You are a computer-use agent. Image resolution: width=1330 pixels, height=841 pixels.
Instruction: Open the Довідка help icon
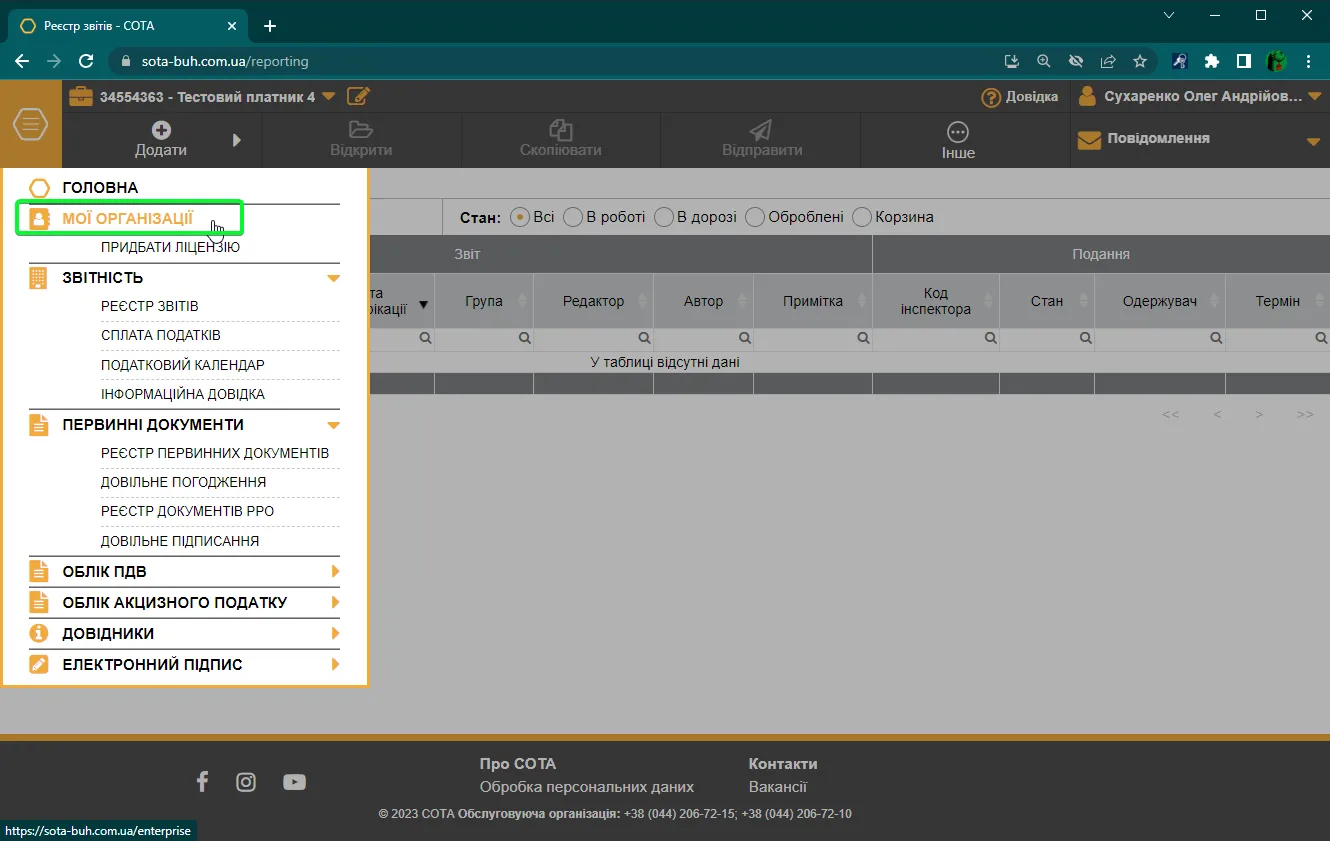point(991,97)
